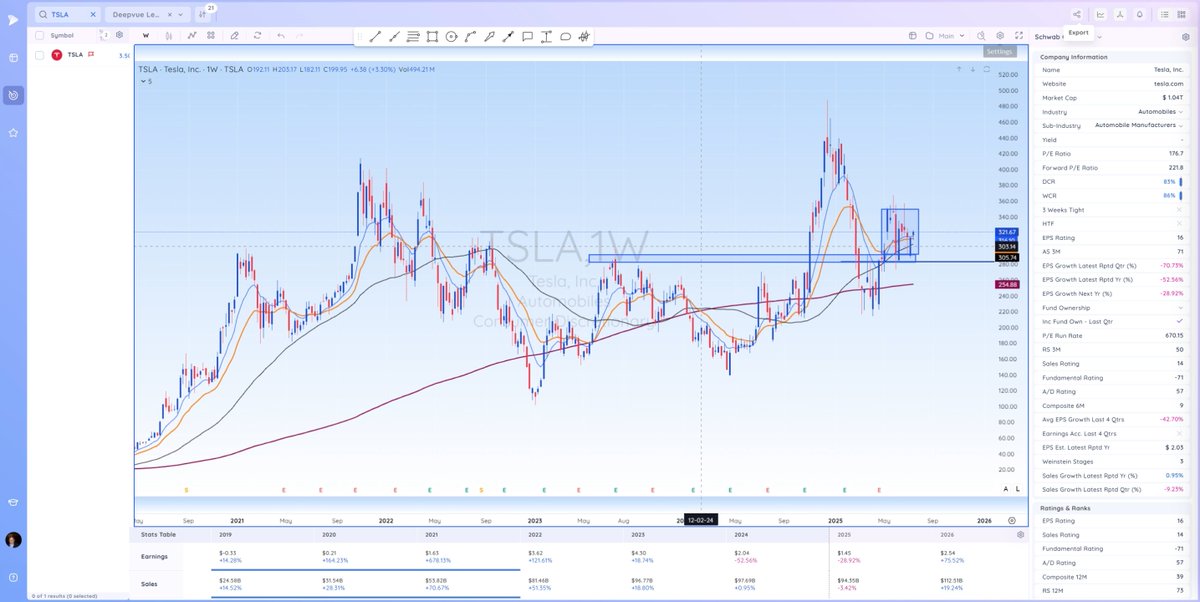Click the refresh chart icon

pos(258,35)
